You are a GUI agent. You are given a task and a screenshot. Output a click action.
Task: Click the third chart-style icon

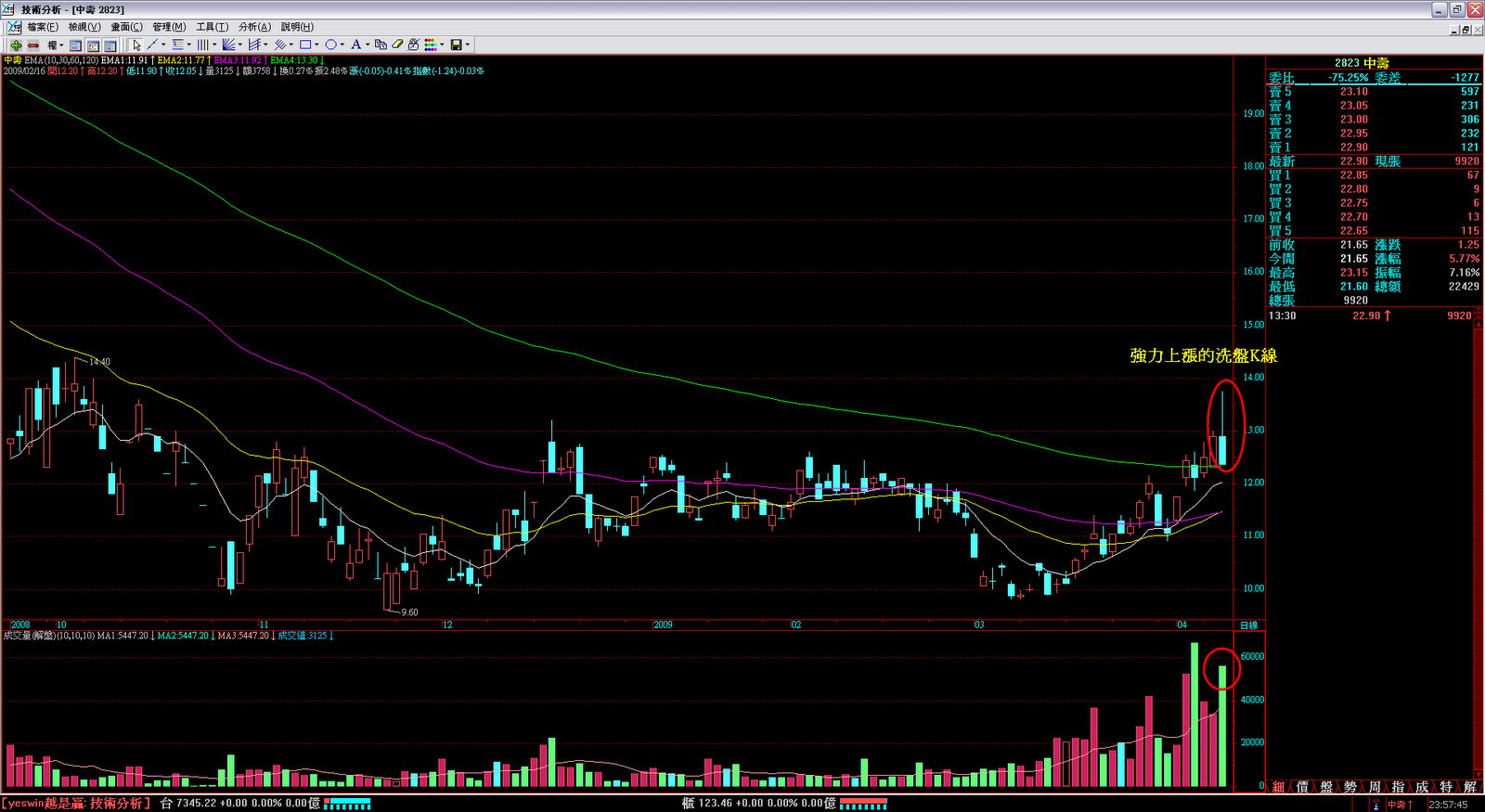click(x=110, y=45)
